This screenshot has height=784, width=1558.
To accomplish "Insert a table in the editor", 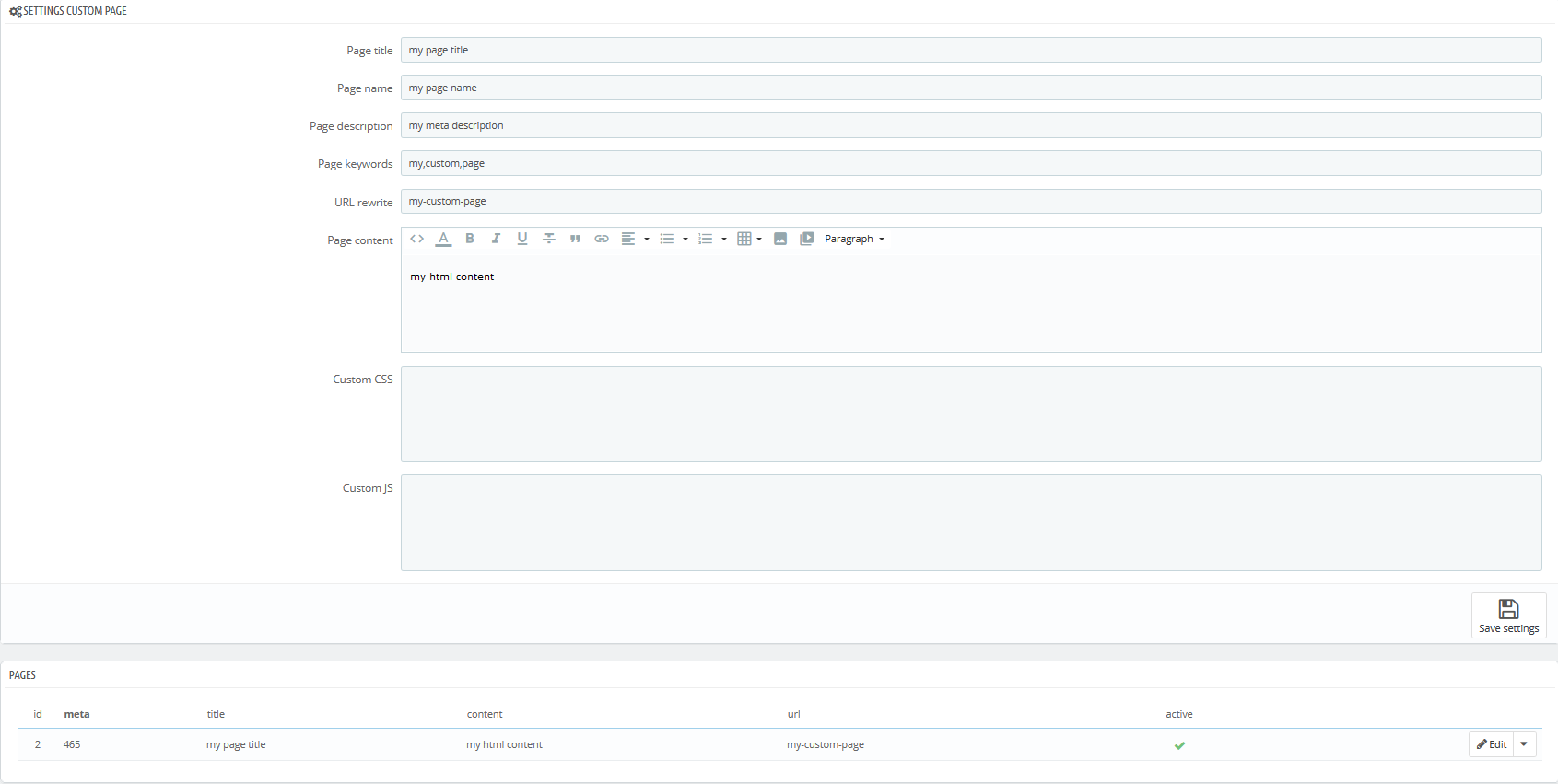I will 744,239.
